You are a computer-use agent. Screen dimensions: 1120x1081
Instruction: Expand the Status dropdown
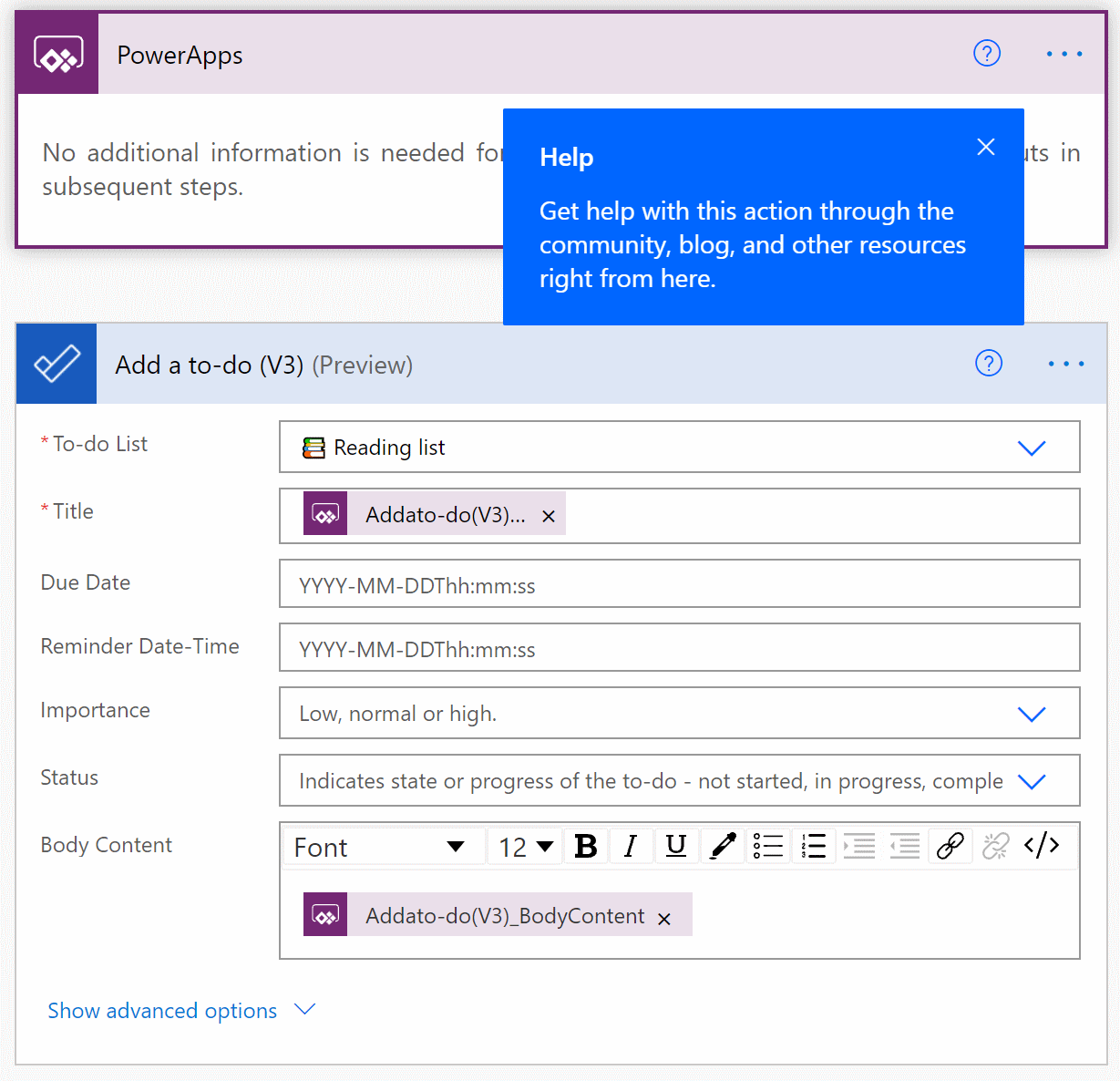point(1032,781)
